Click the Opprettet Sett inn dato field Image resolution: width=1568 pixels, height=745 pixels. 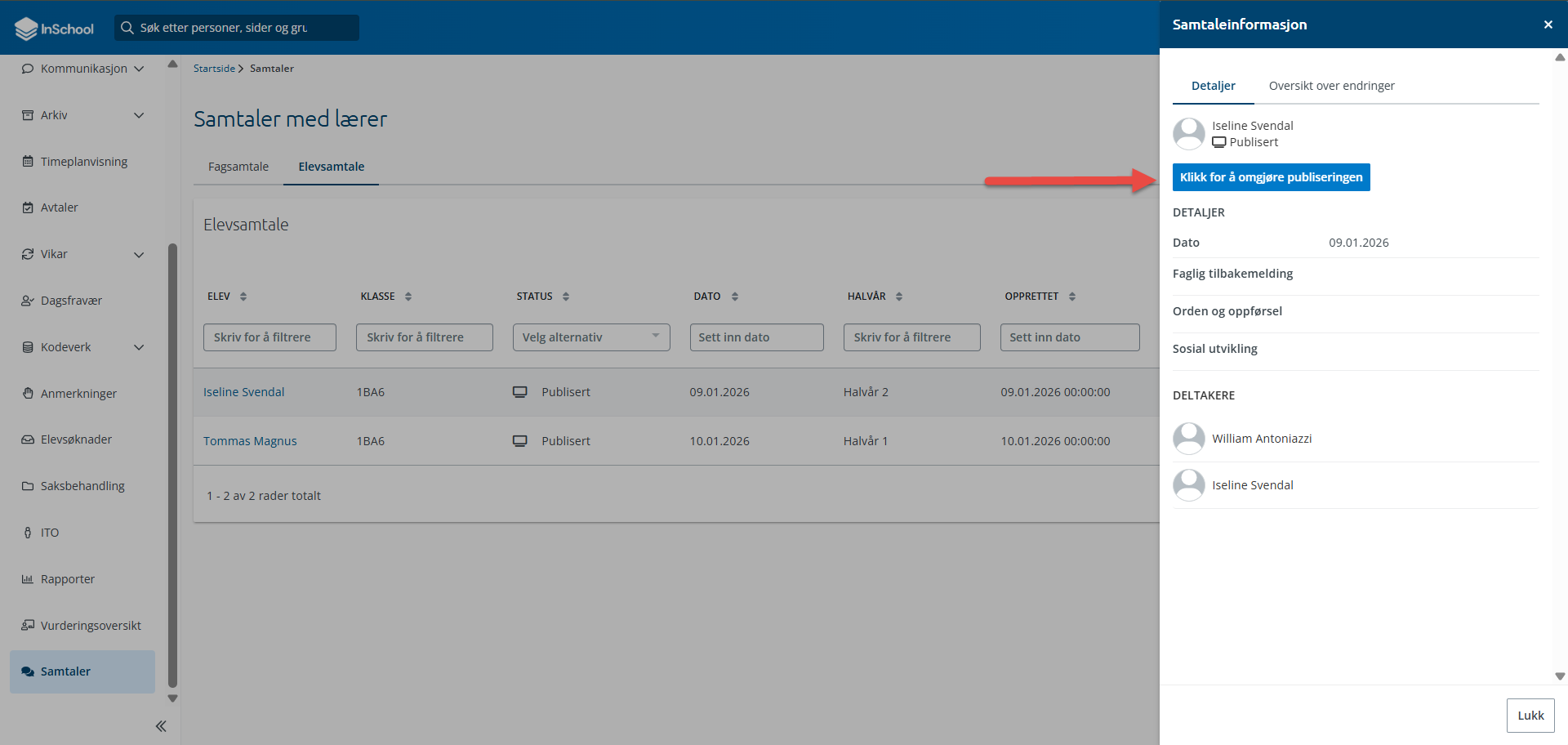1070,337
